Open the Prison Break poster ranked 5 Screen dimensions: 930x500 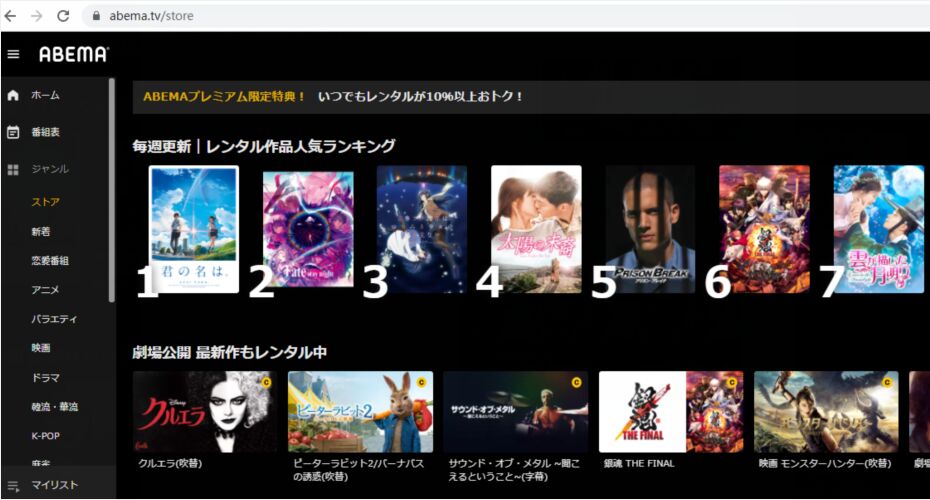(650, 230)
